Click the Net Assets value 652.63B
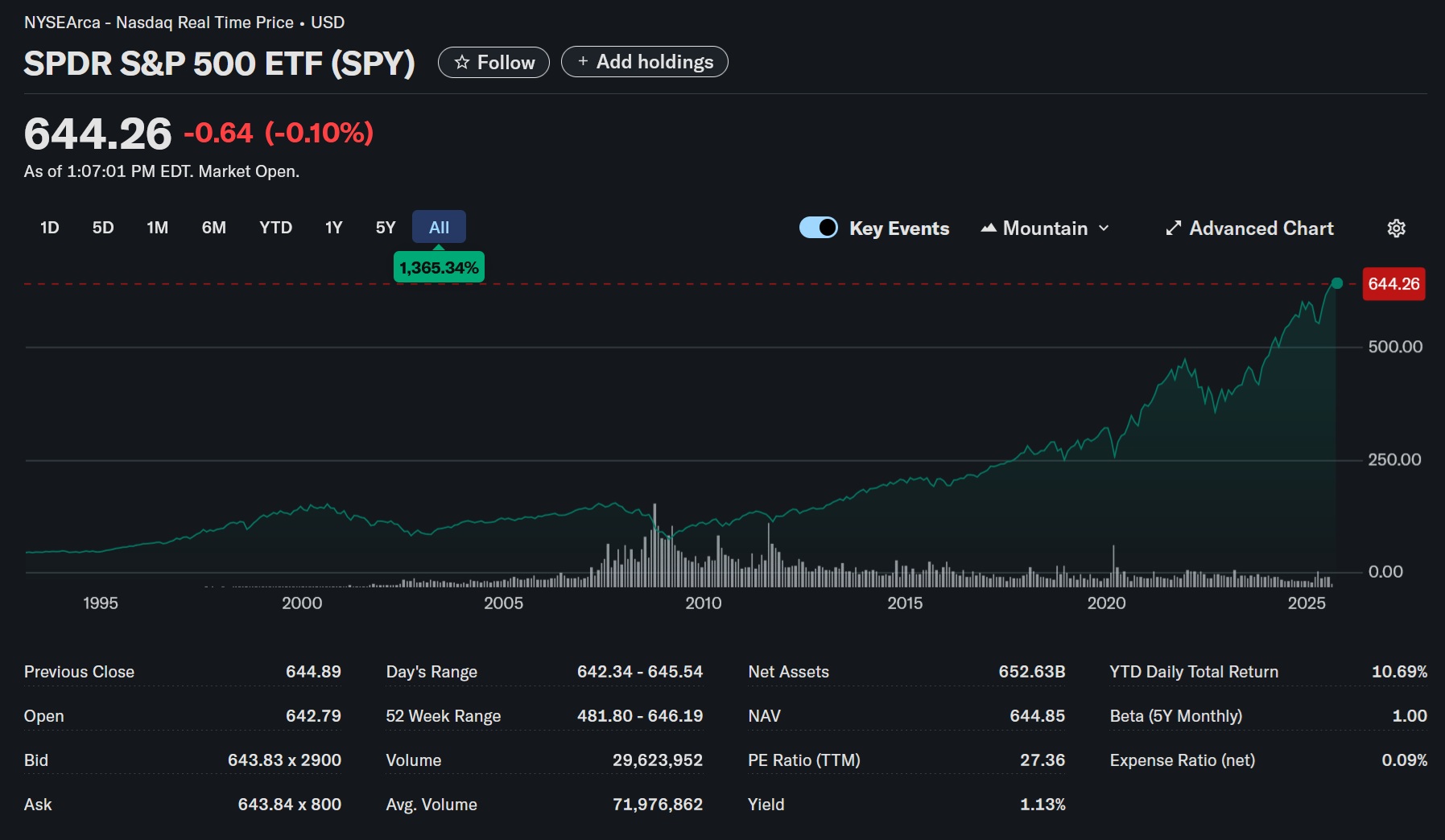Image resolution: width=1445 pixels, height=840 pixels. pos(1032,672)
